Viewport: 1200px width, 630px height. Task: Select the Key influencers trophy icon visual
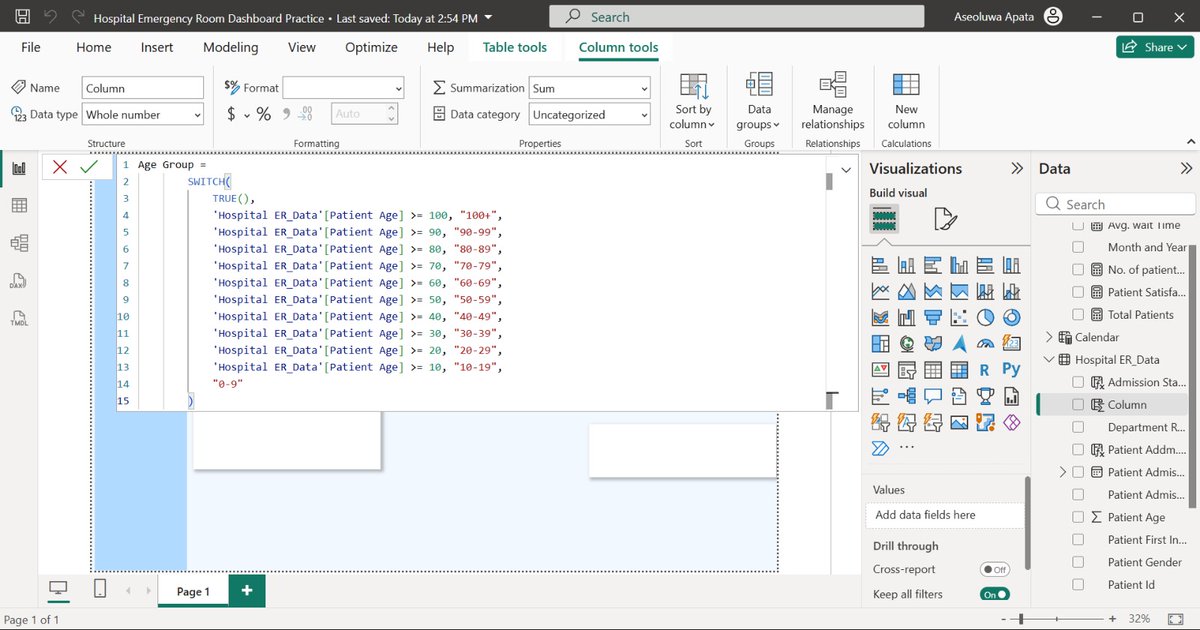[x=985, y=396]
